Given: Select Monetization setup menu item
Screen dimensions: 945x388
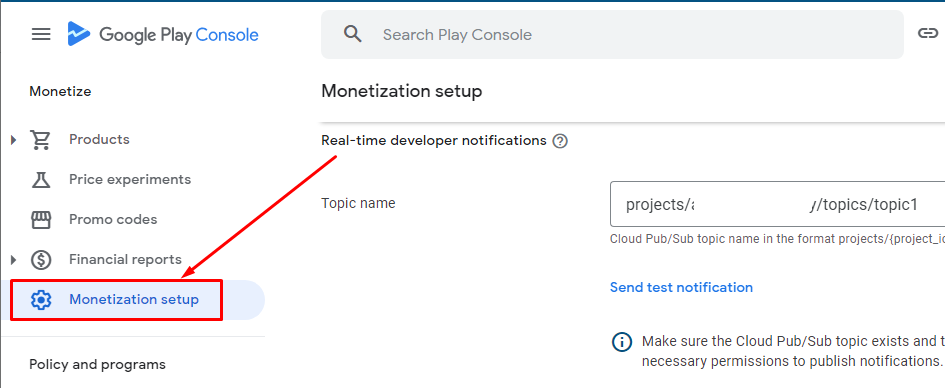Looking at the screenshot, I should pos(133,299).
